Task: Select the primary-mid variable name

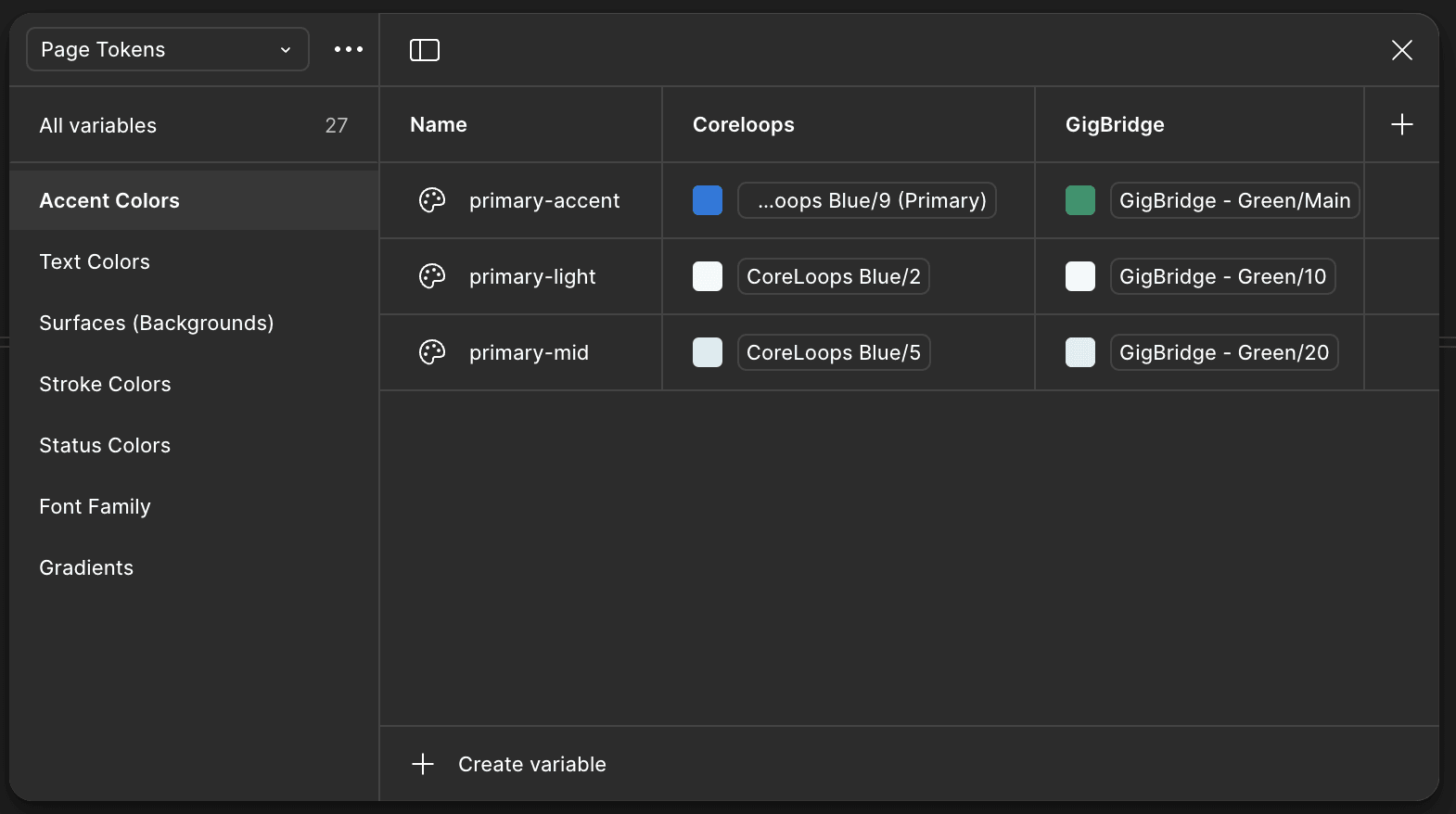Action: (529, 352)
